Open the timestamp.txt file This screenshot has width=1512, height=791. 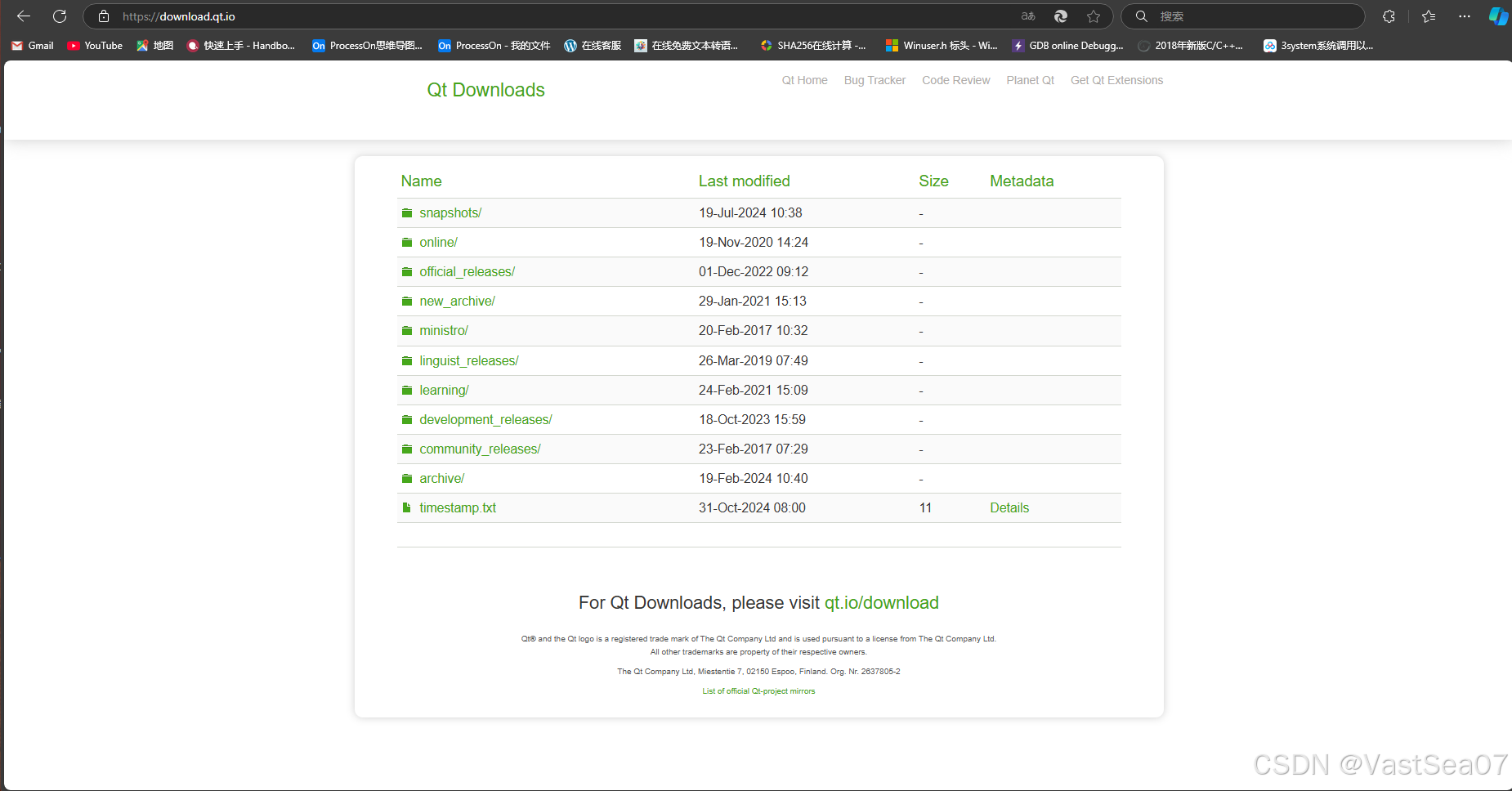pyautogui.click(x=458, y=507)
